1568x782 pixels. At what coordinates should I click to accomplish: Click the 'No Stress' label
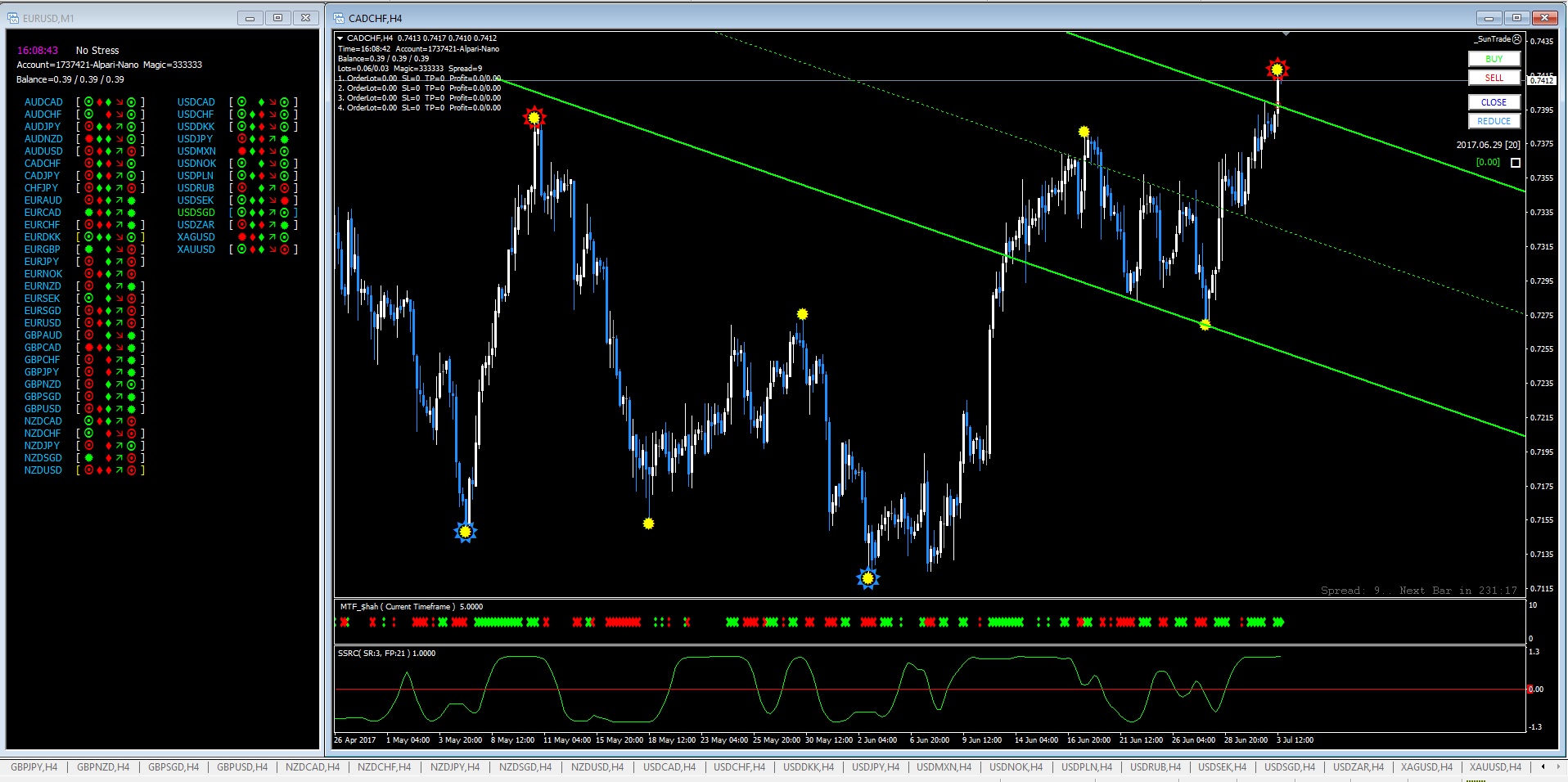pyautogui.click(x=97, y=51)
